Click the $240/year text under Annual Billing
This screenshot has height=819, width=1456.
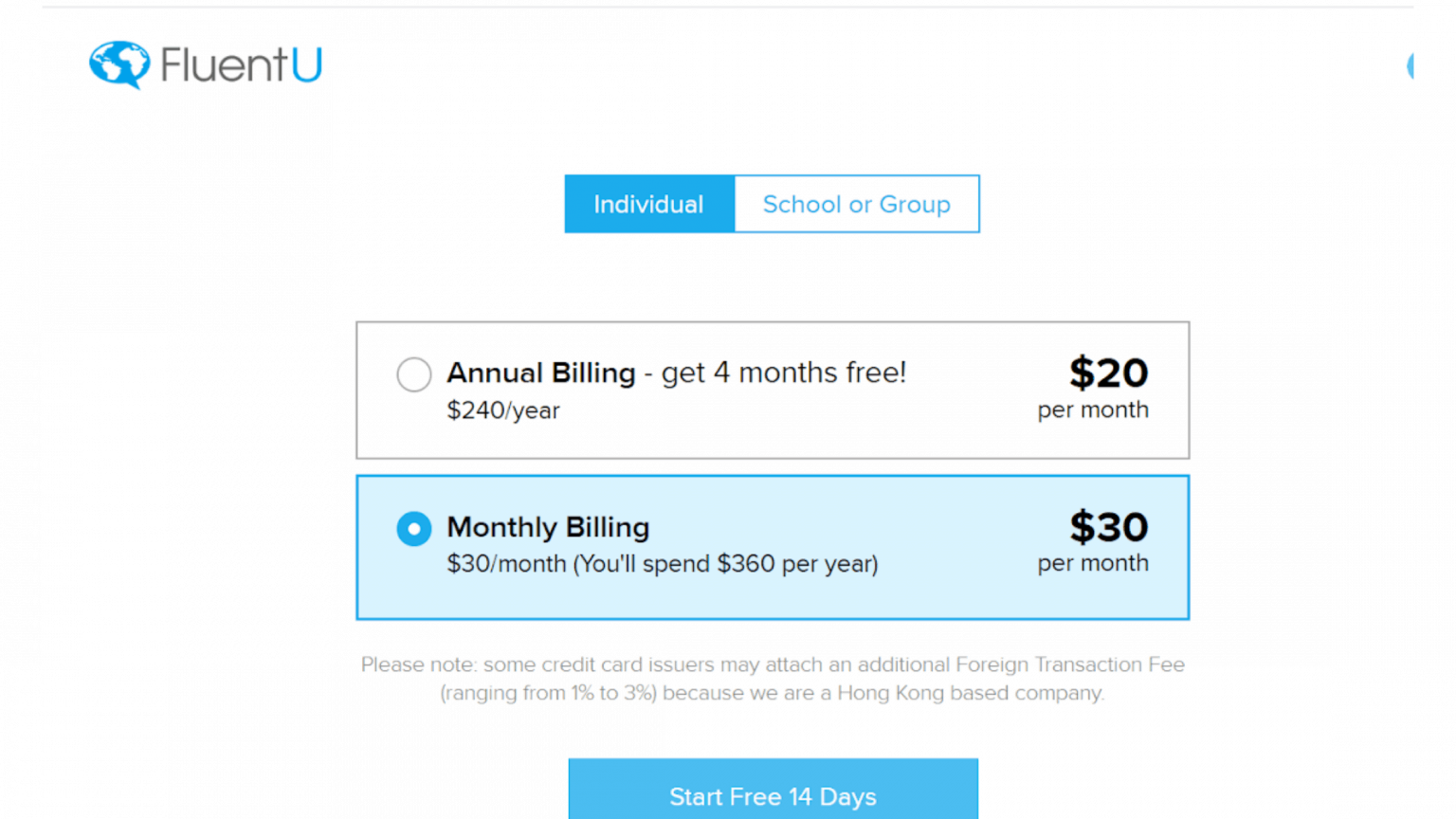503,410
